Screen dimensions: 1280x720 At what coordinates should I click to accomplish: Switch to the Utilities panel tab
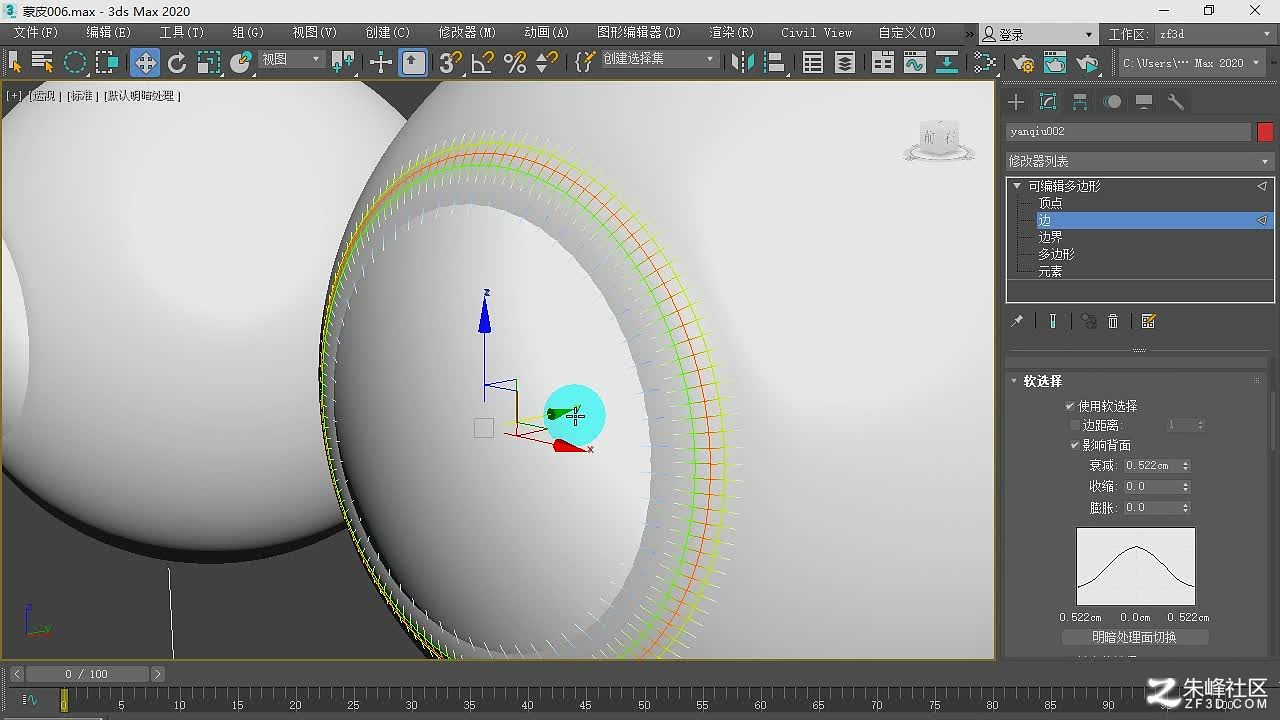(x=1176, y=102)
